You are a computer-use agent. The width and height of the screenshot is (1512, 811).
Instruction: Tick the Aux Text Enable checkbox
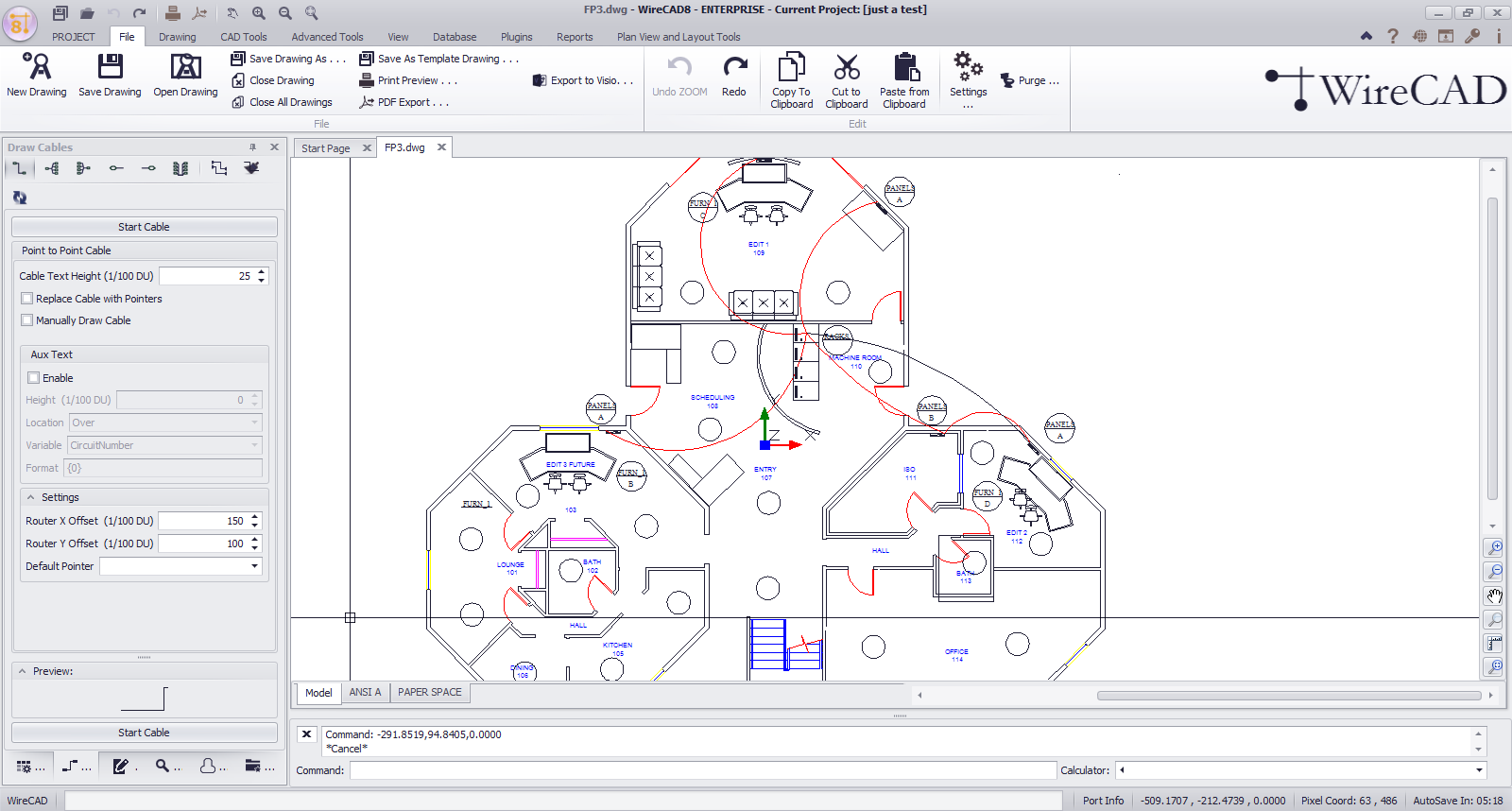[33, 378]
